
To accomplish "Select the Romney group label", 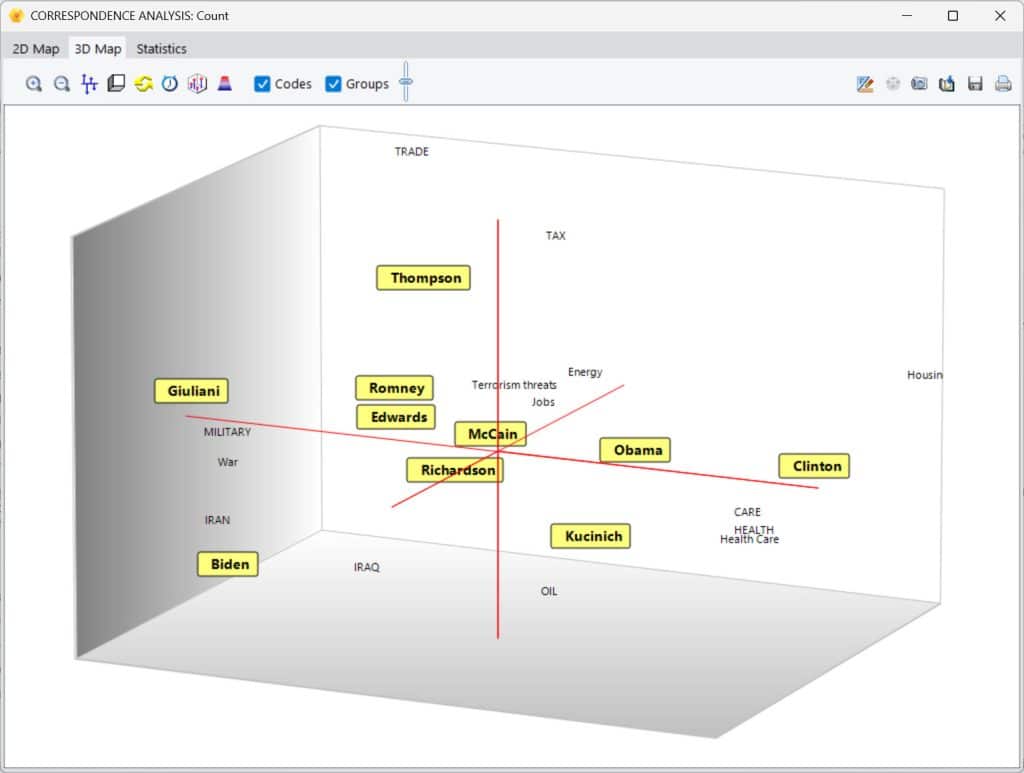I will click(394, 388).
